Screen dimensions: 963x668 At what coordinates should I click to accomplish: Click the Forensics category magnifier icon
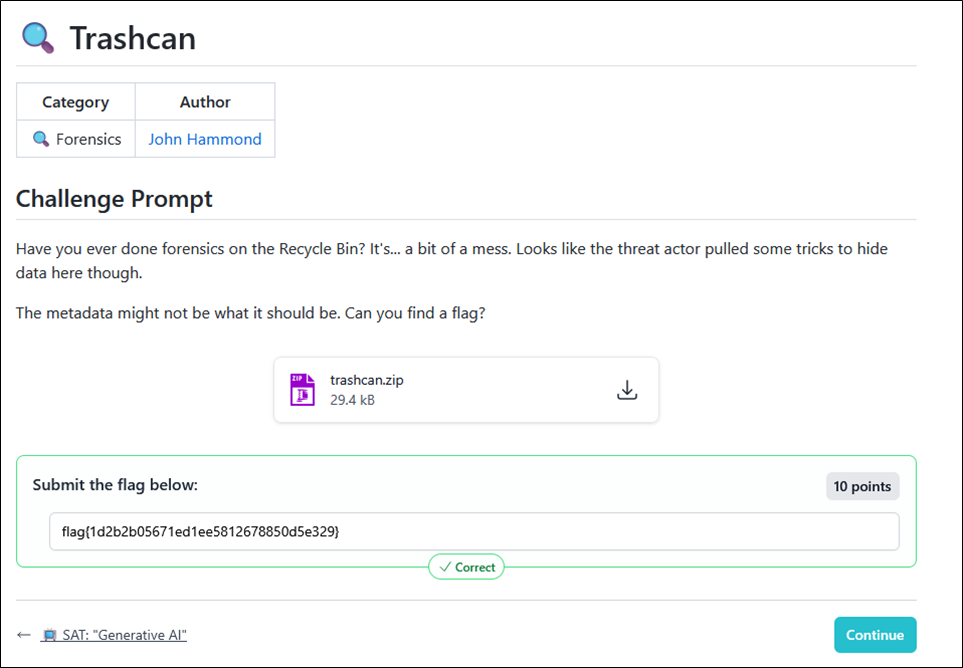coord(41,139)
